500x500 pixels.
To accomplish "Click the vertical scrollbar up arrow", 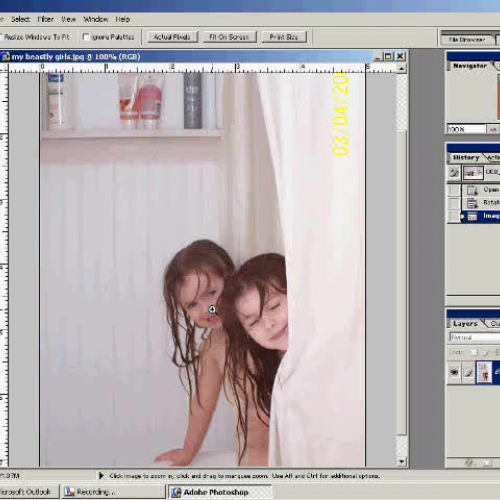I will pyautogui.click(x=402, y=69).
